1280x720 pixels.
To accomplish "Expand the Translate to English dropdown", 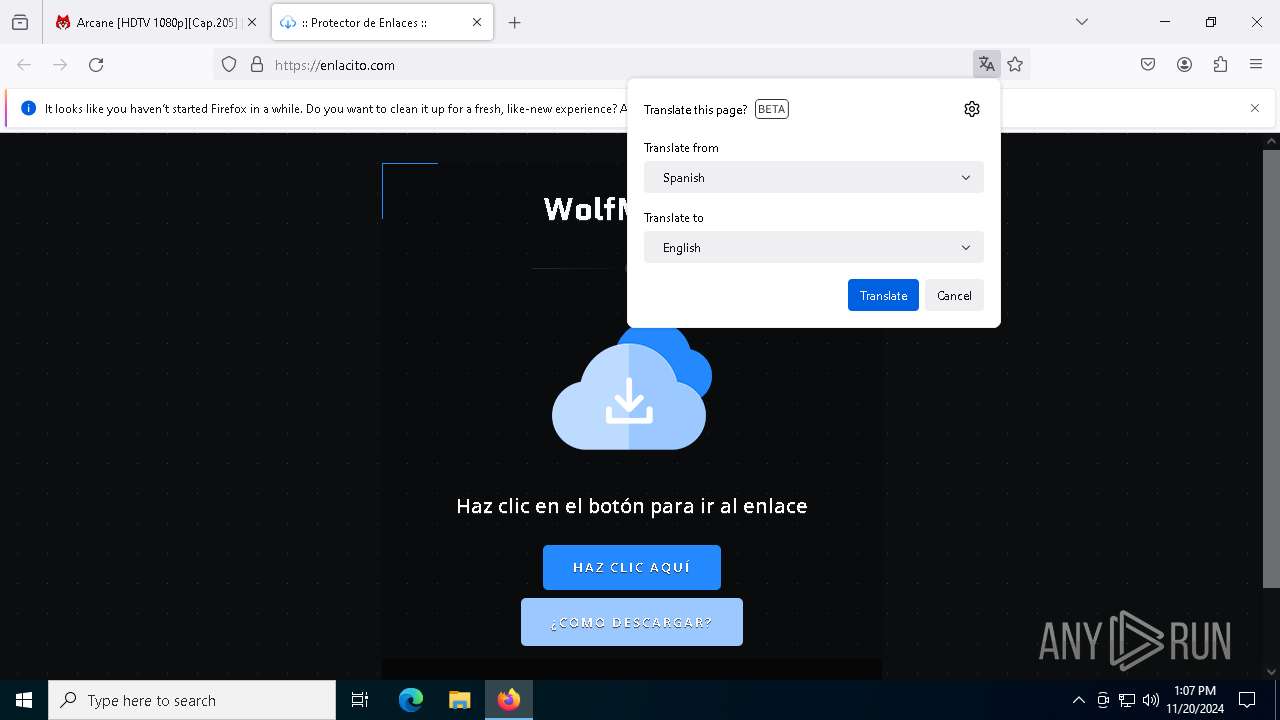I will pos(814,247).
